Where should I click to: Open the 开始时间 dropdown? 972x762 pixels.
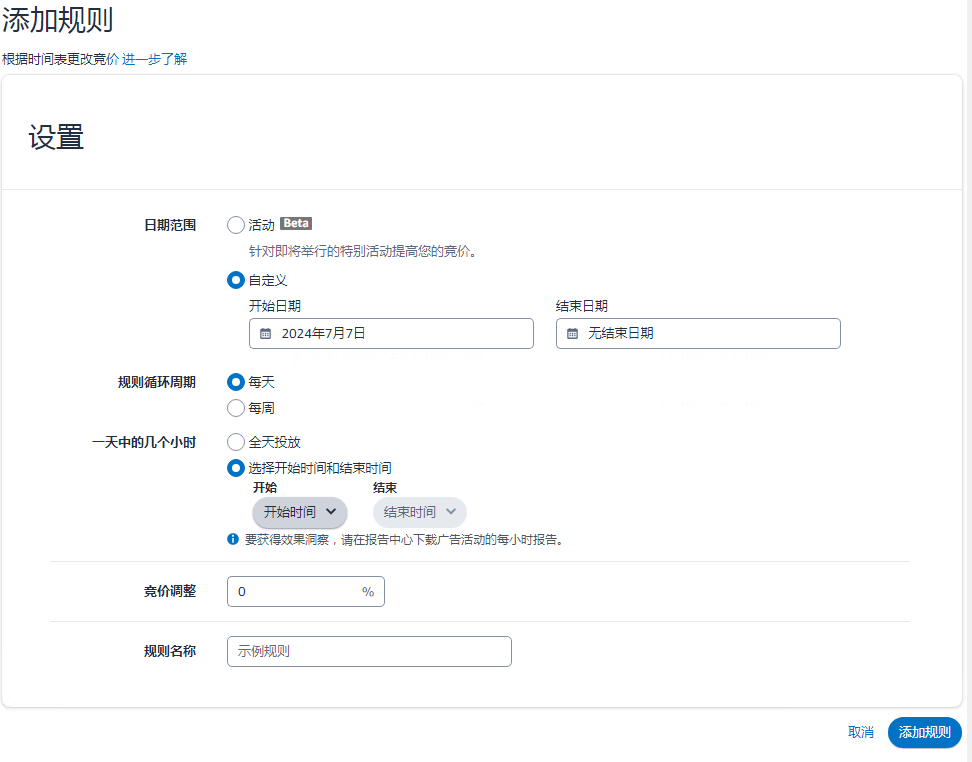point(299,511)
